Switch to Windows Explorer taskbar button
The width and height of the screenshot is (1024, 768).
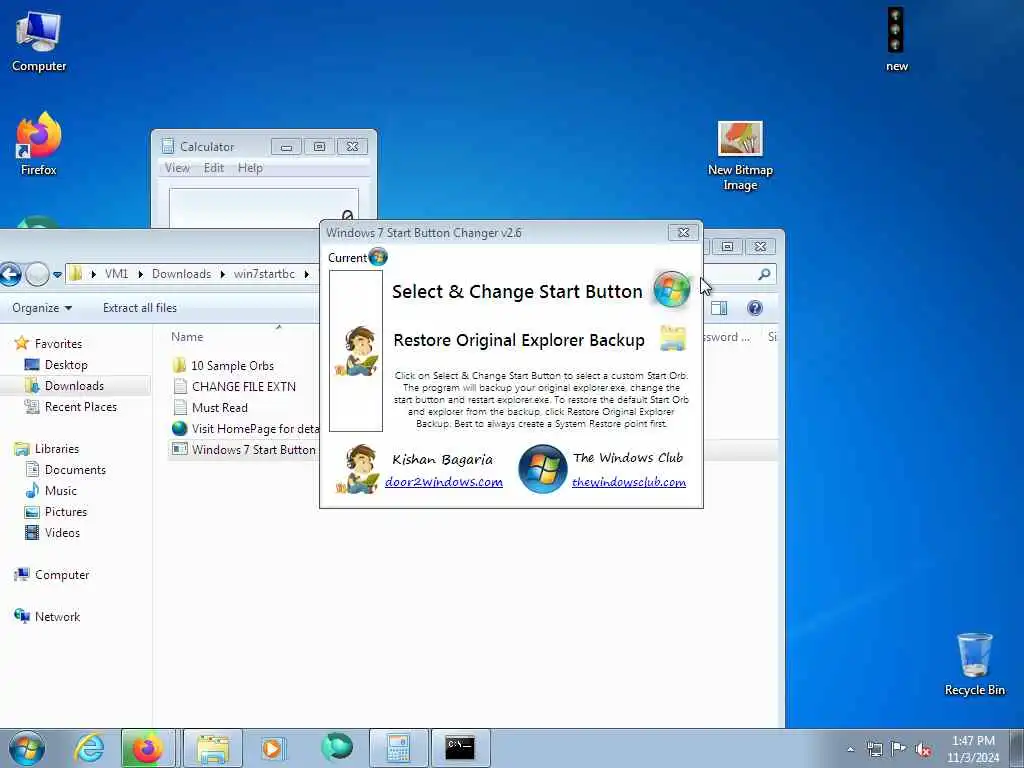pyautogui.click(x=213, y=748)
